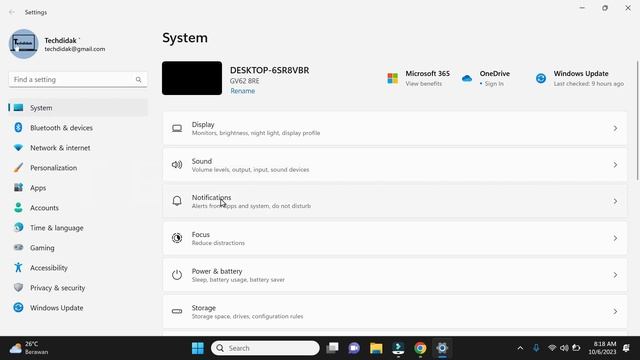Open Personalization settings

tap(78, 168)
